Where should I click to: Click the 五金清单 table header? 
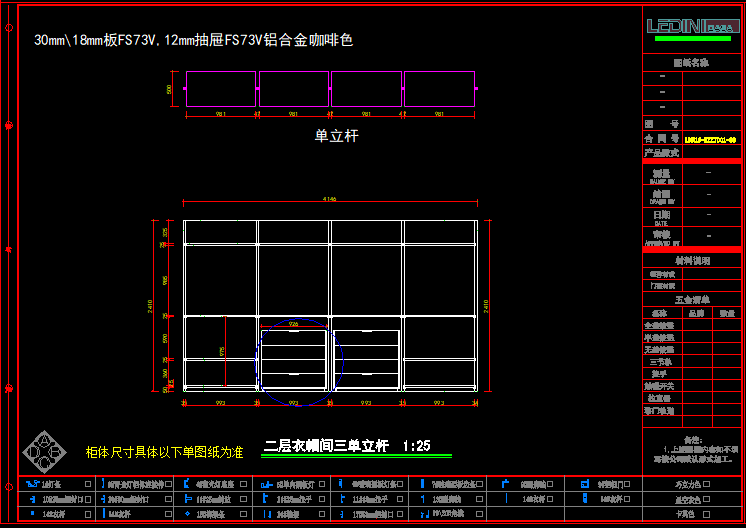692,300
